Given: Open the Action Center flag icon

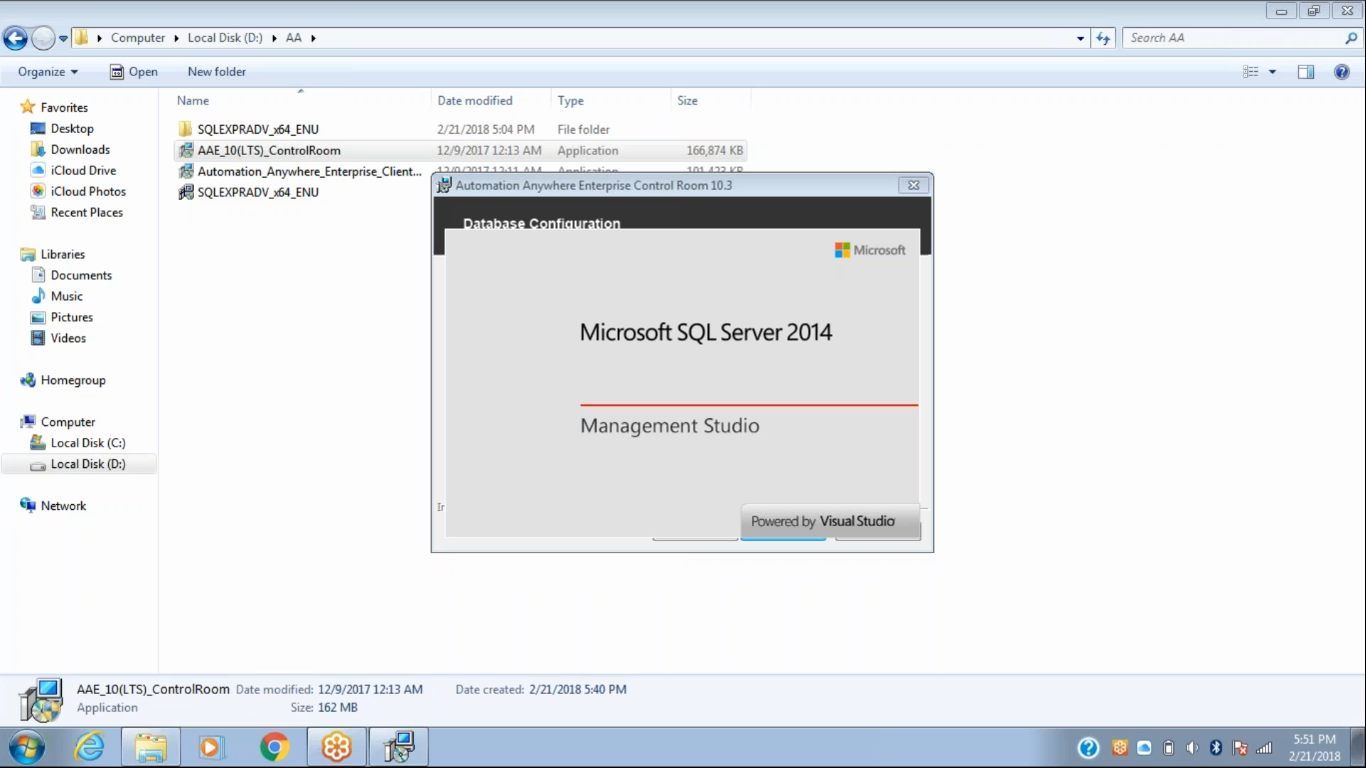Looking at the screenshot, I should click(1240, 748).
